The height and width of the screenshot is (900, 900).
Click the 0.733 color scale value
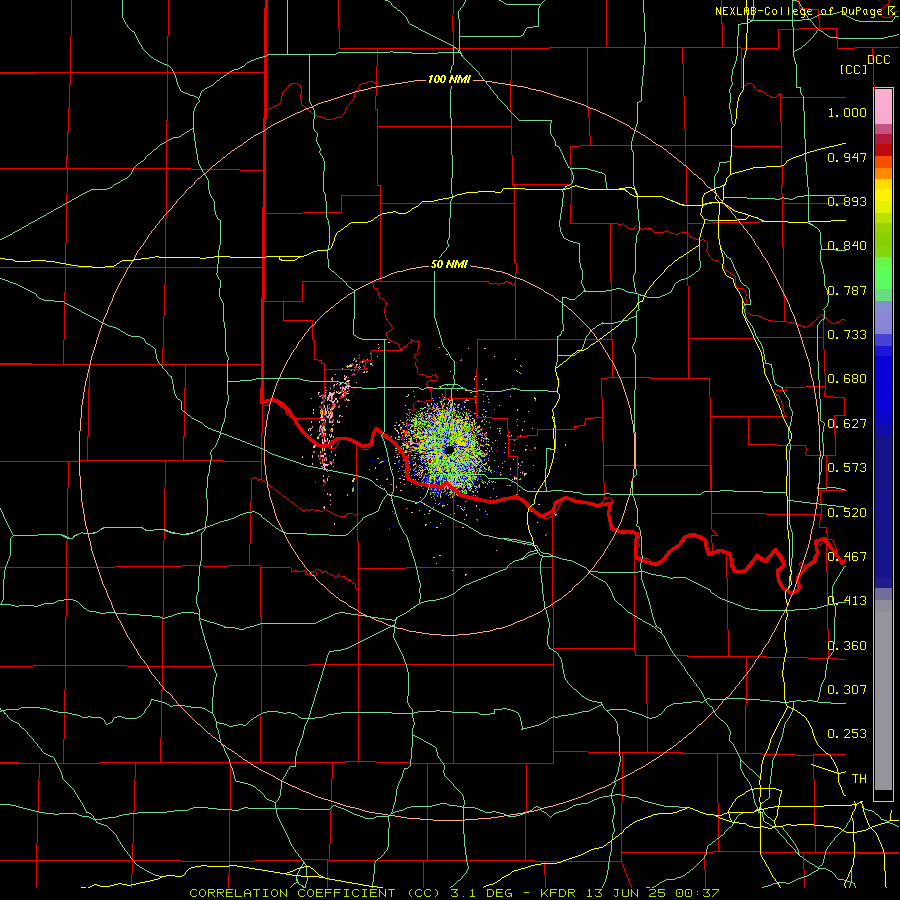click(x=847, y=335)
